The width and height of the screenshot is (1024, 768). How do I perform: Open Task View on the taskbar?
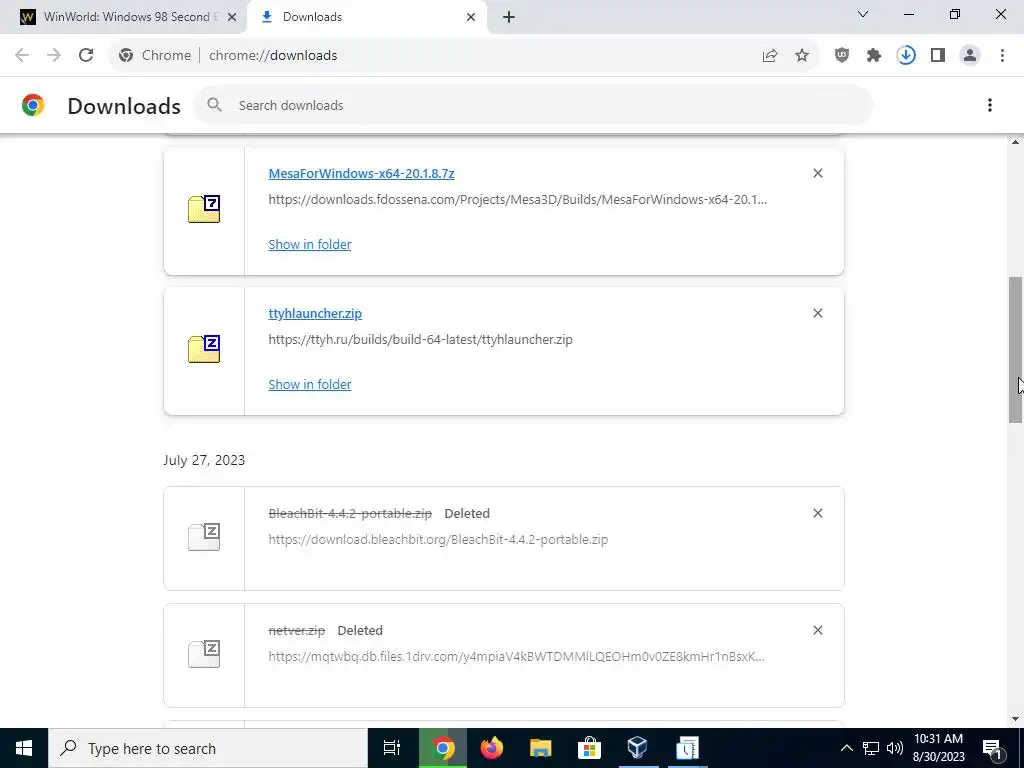click(x=391, y=748)
